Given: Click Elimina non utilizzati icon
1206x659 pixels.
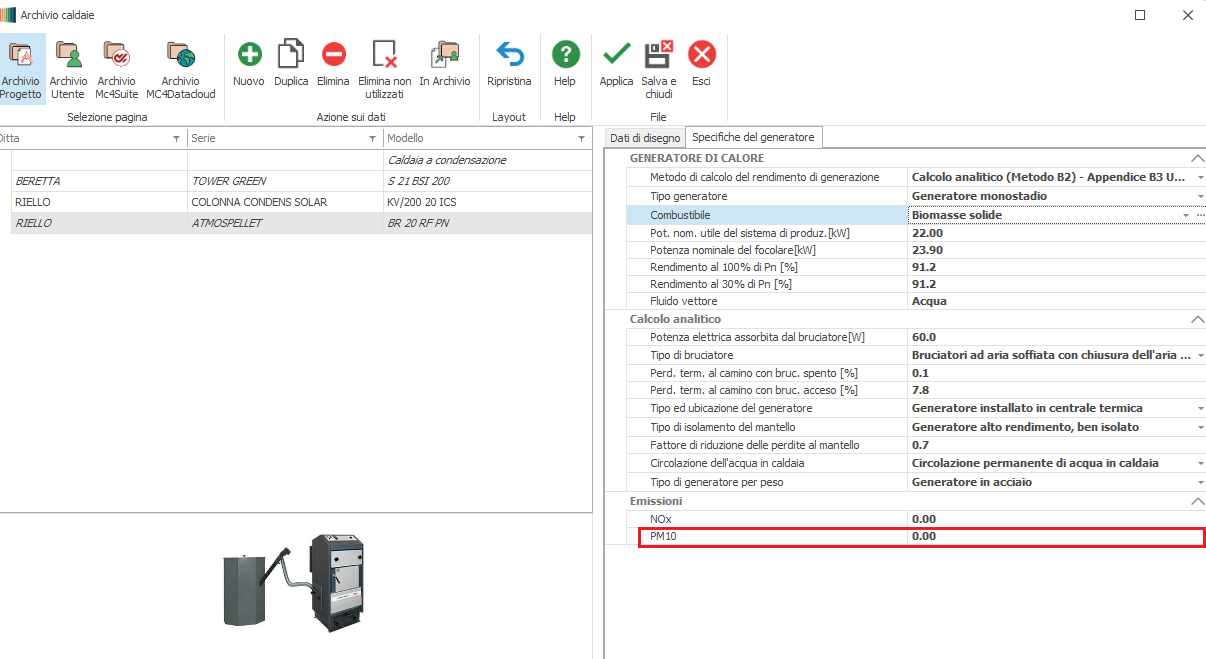Looking at the screenshot, I should pyautogui.click(x=384, y=55).
